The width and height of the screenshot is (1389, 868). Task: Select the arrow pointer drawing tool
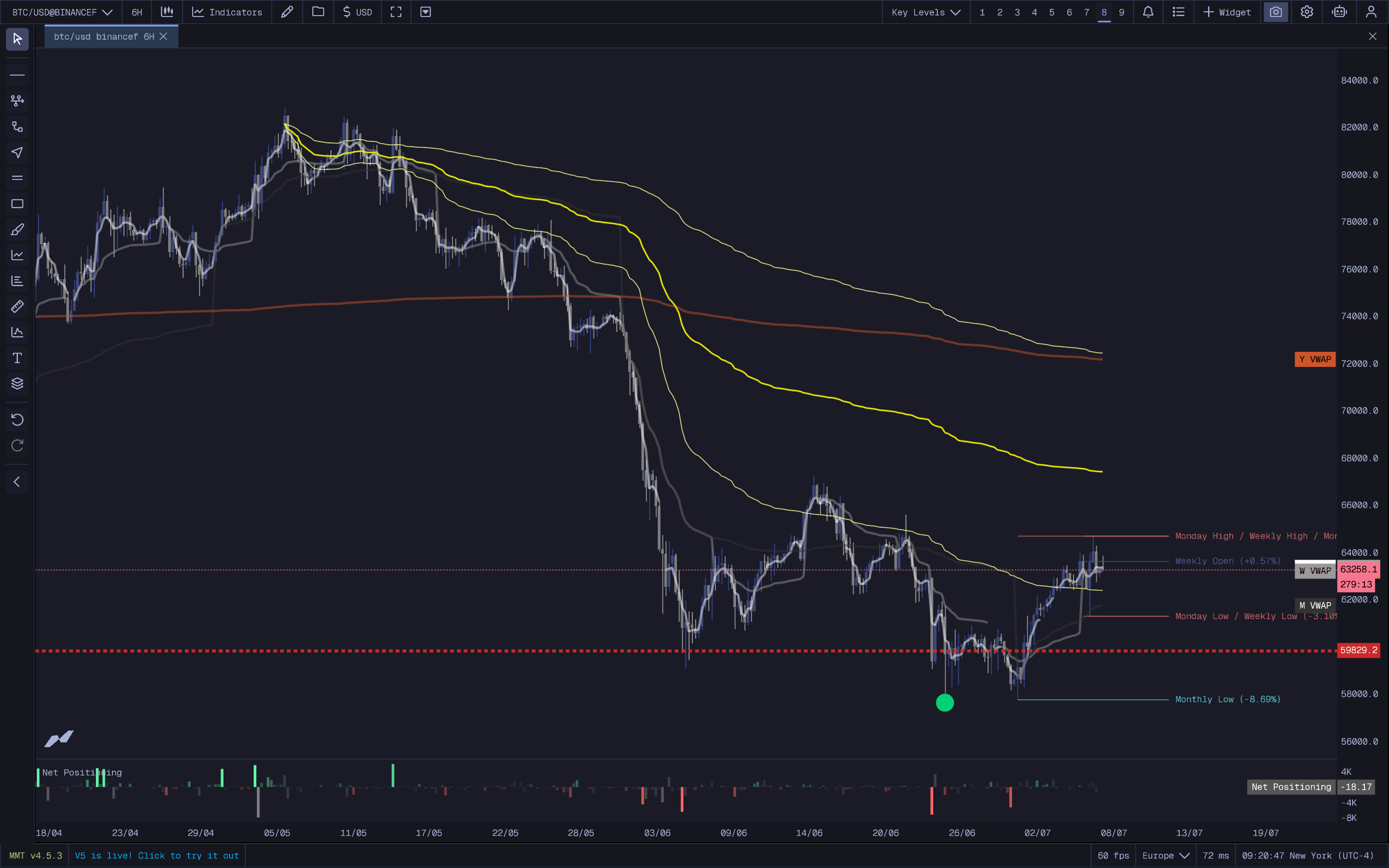[x=17, y=153]
